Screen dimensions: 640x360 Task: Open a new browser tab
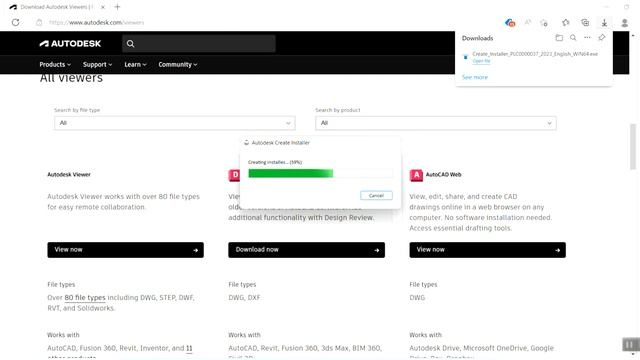click(117, 7)
